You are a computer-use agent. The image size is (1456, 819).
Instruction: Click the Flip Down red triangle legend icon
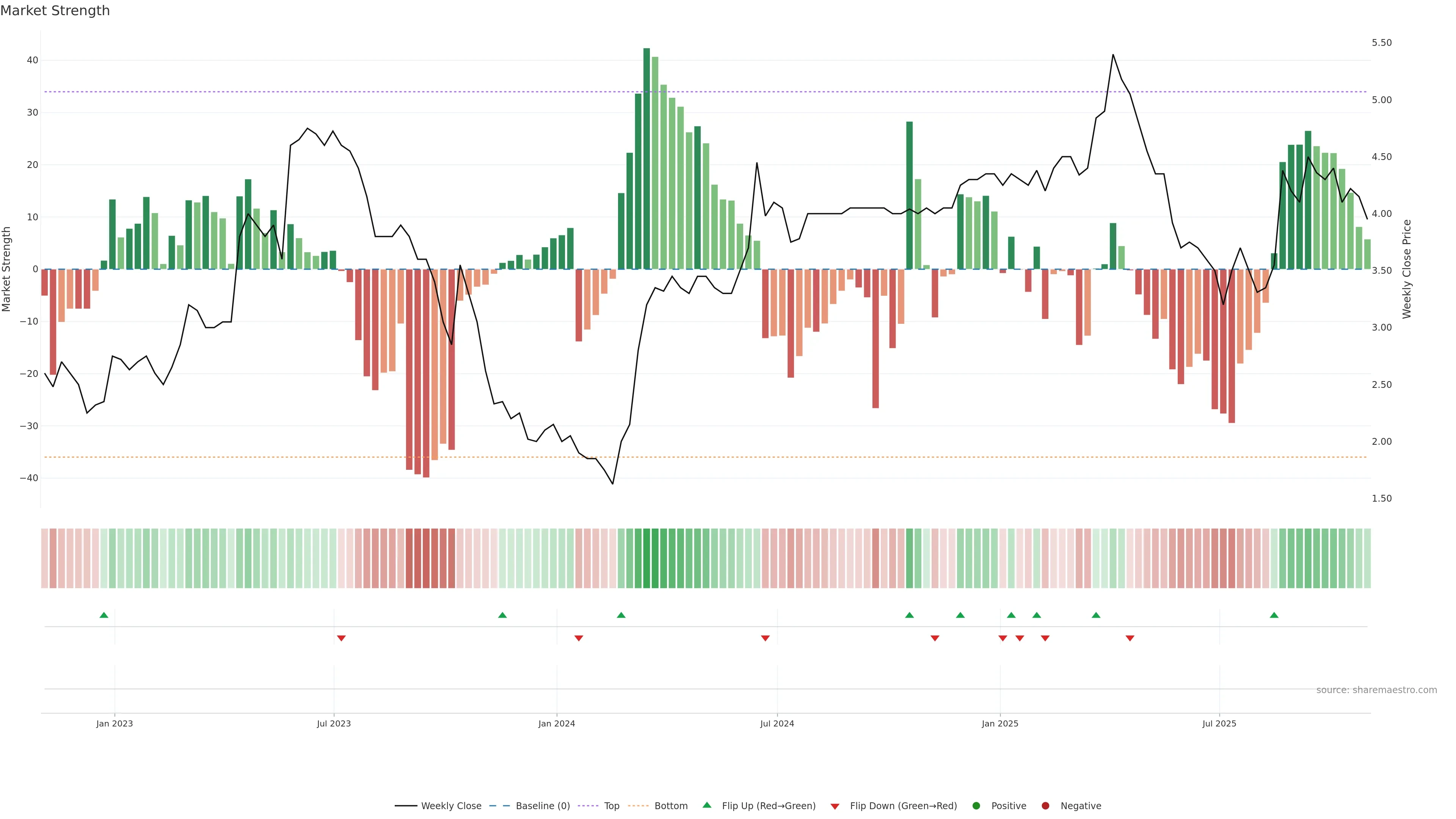[835, 806]
